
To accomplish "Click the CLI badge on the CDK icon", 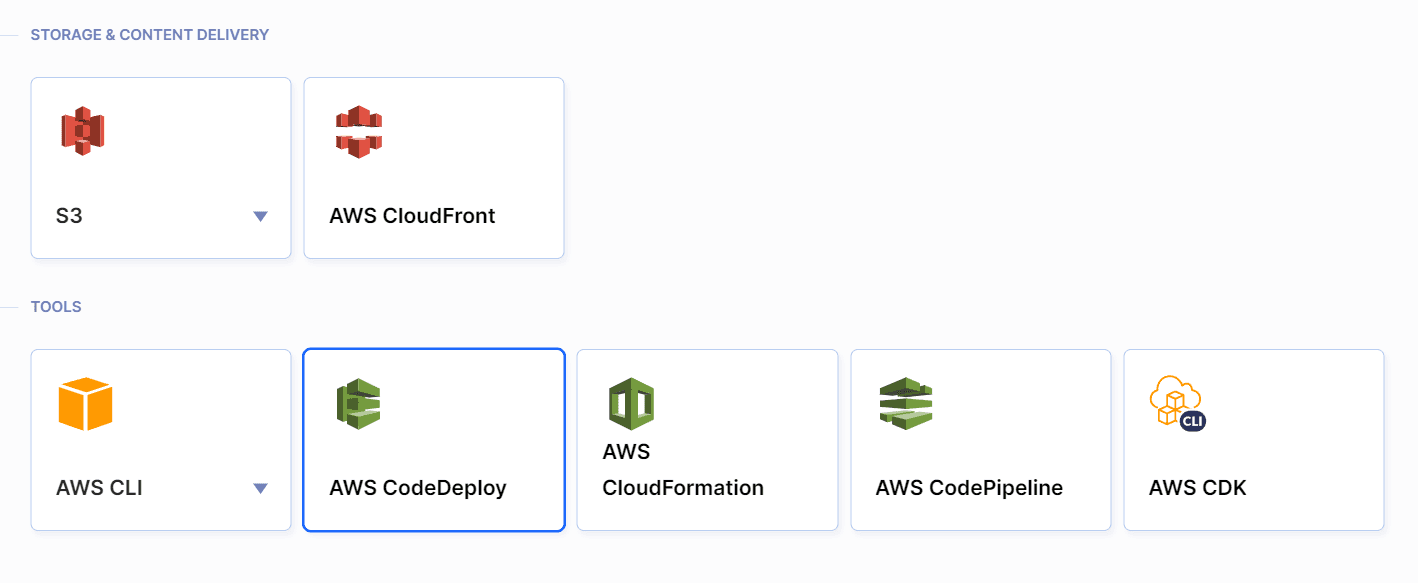I will (1191, 421).
